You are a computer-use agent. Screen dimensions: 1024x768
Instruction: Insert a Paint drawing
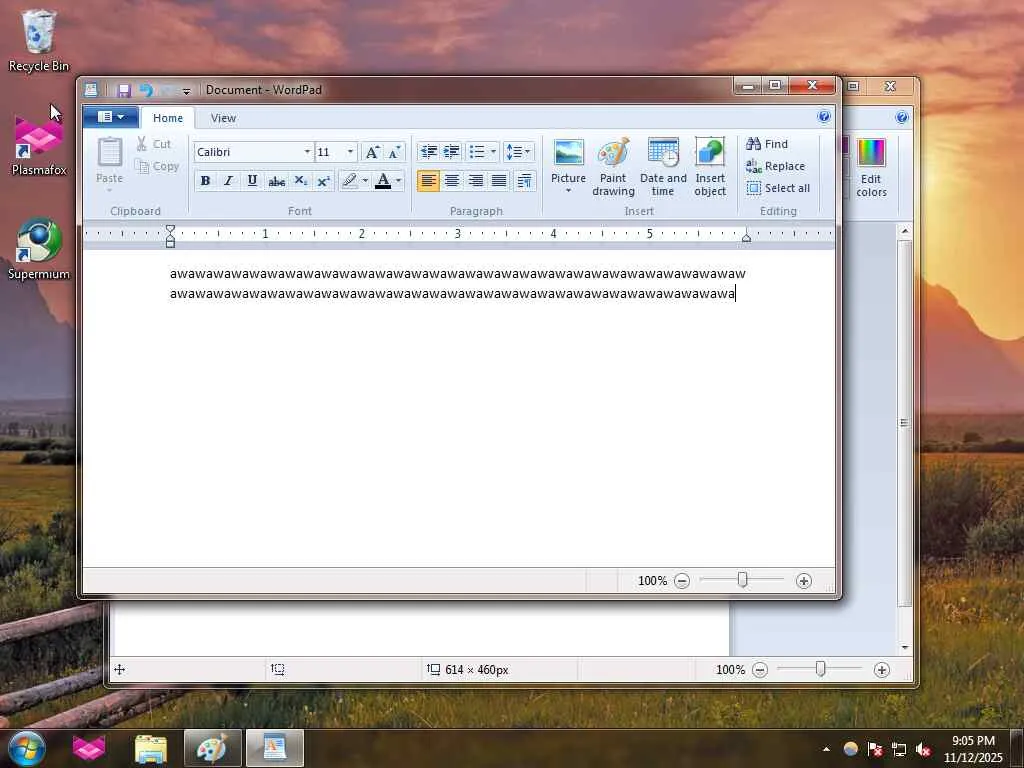point(613,167)
